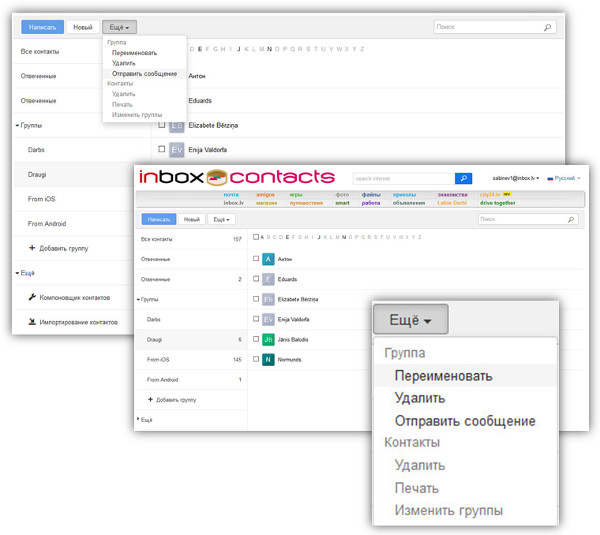Click Jānis Balodis' green JB avatar
The height and width of the screenshot is (535, 600).
click(268, 339)
